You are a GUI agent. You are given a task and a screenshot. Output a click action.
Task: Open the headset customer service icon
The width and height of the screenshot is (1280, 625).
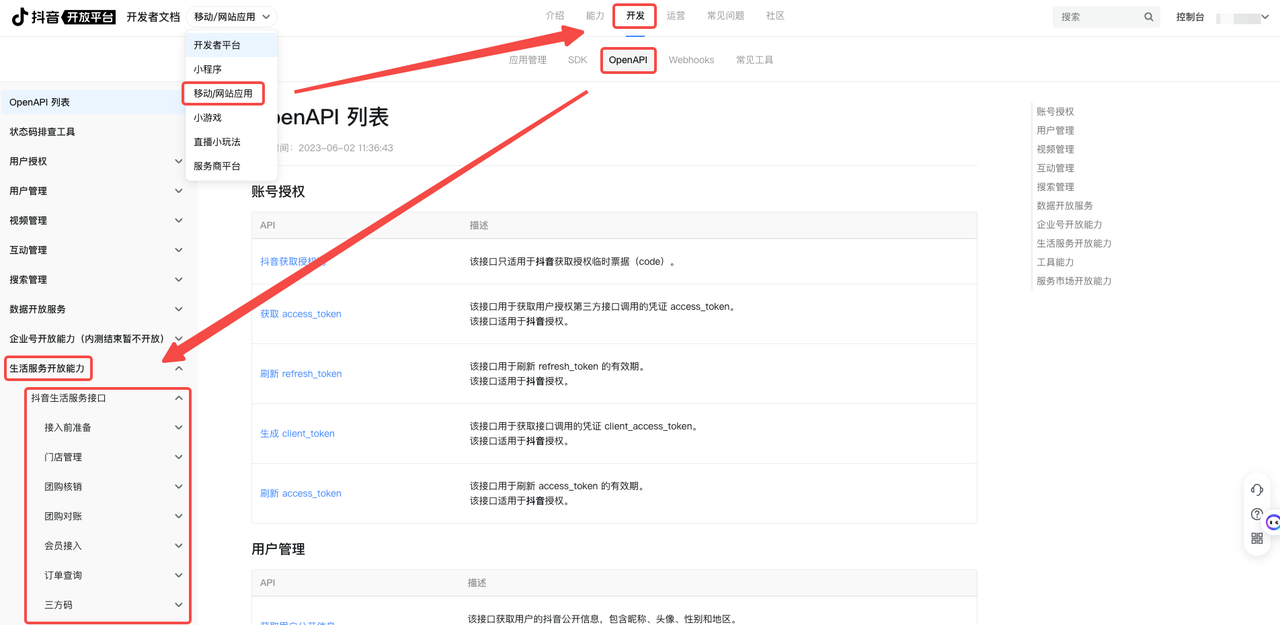coord(1257,490)
